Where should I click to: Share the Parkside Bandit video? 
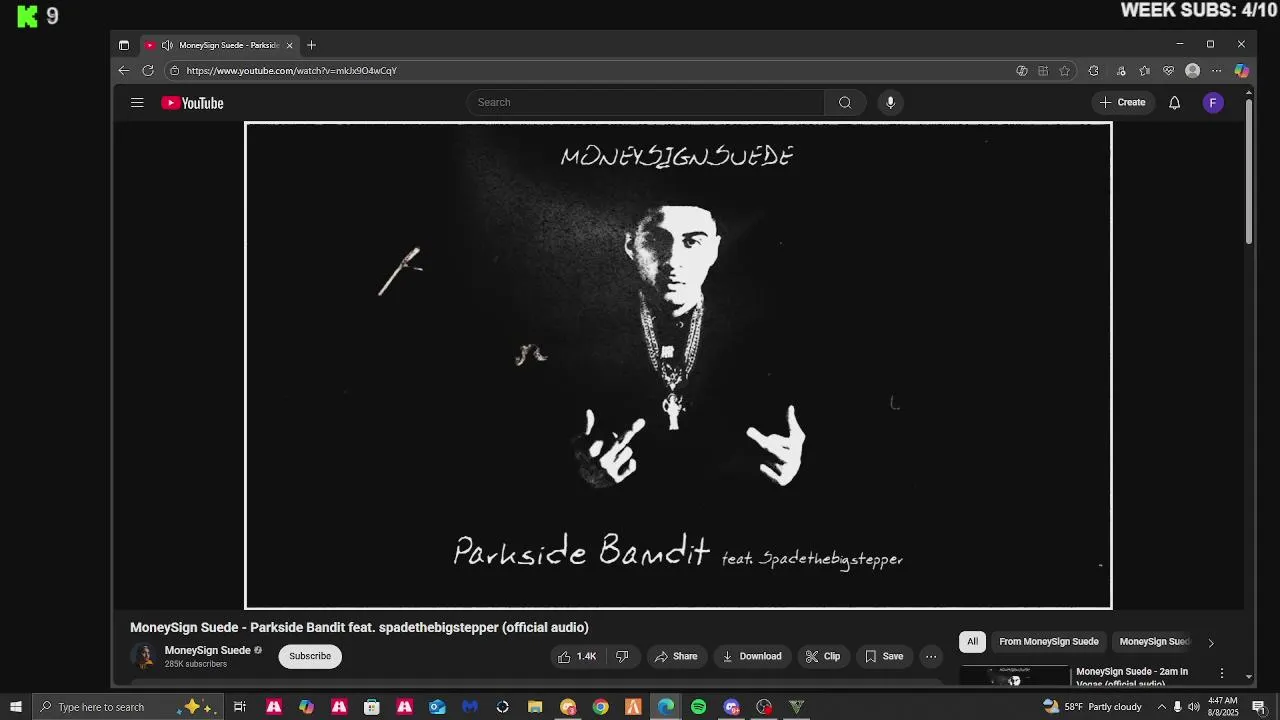point(676,656)
